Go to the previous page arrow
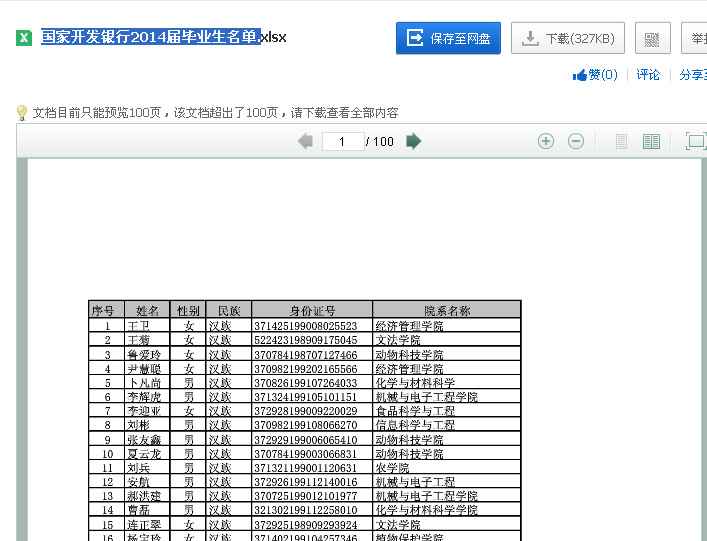707x541 pixels. click(305, 141)
